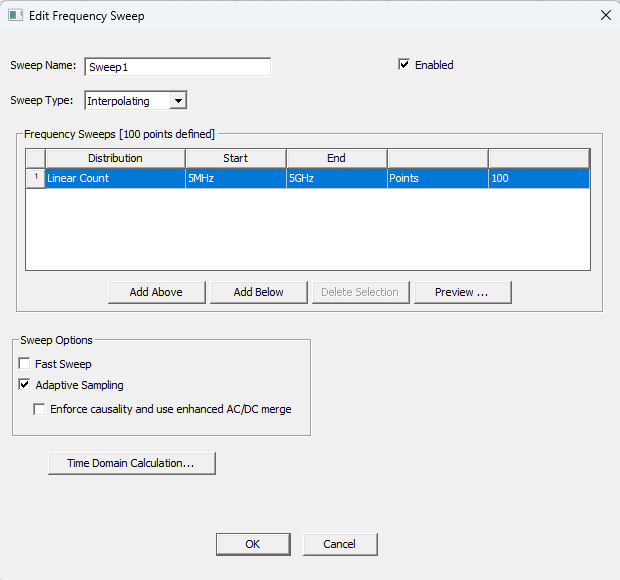Uncheck Adaptive Sampling
This screenshot has width=620, height=580.
[x=25, y=385]
